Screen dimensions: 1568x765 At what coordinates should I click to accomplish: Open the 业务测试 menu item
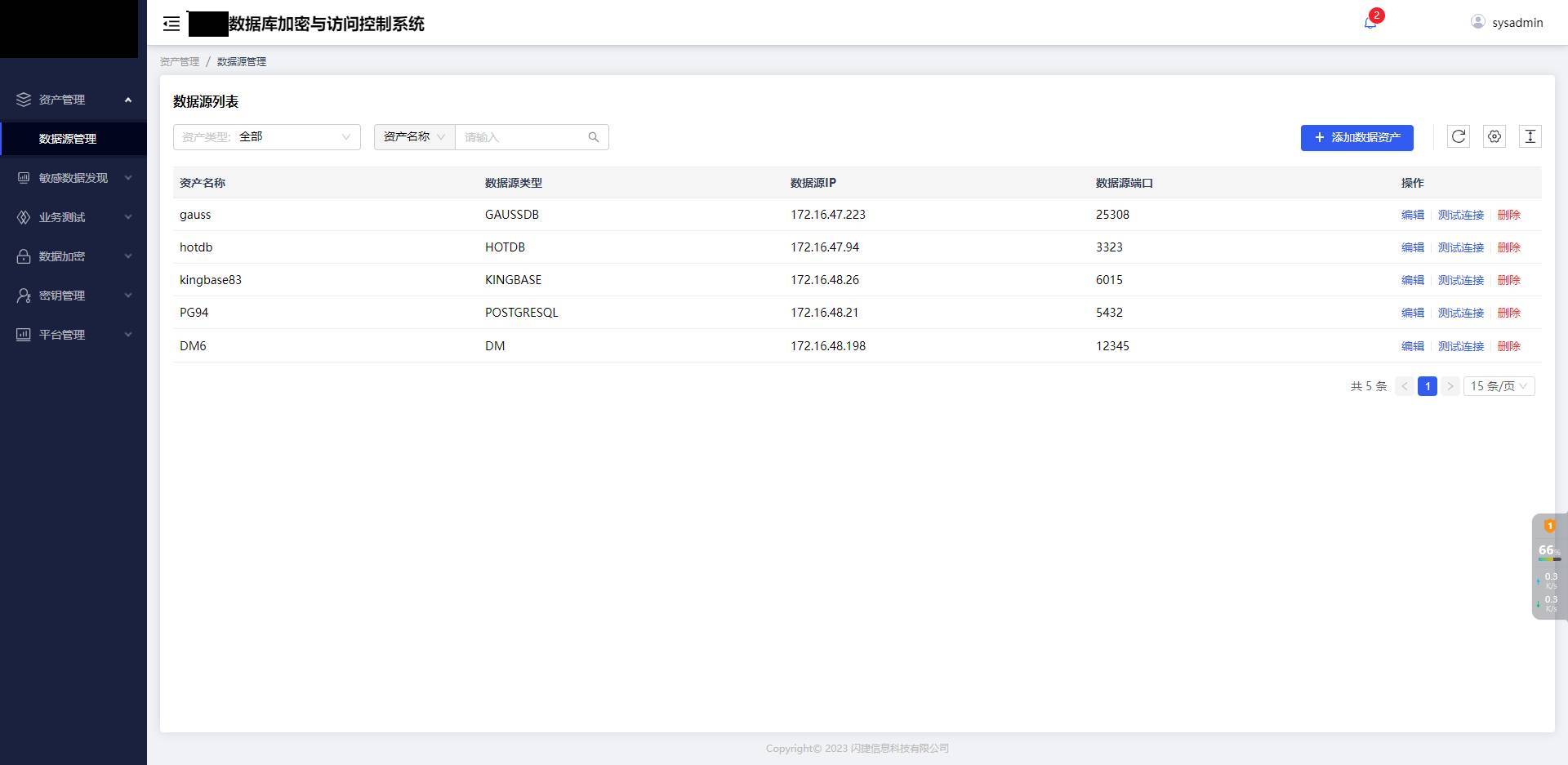[73, 217]
